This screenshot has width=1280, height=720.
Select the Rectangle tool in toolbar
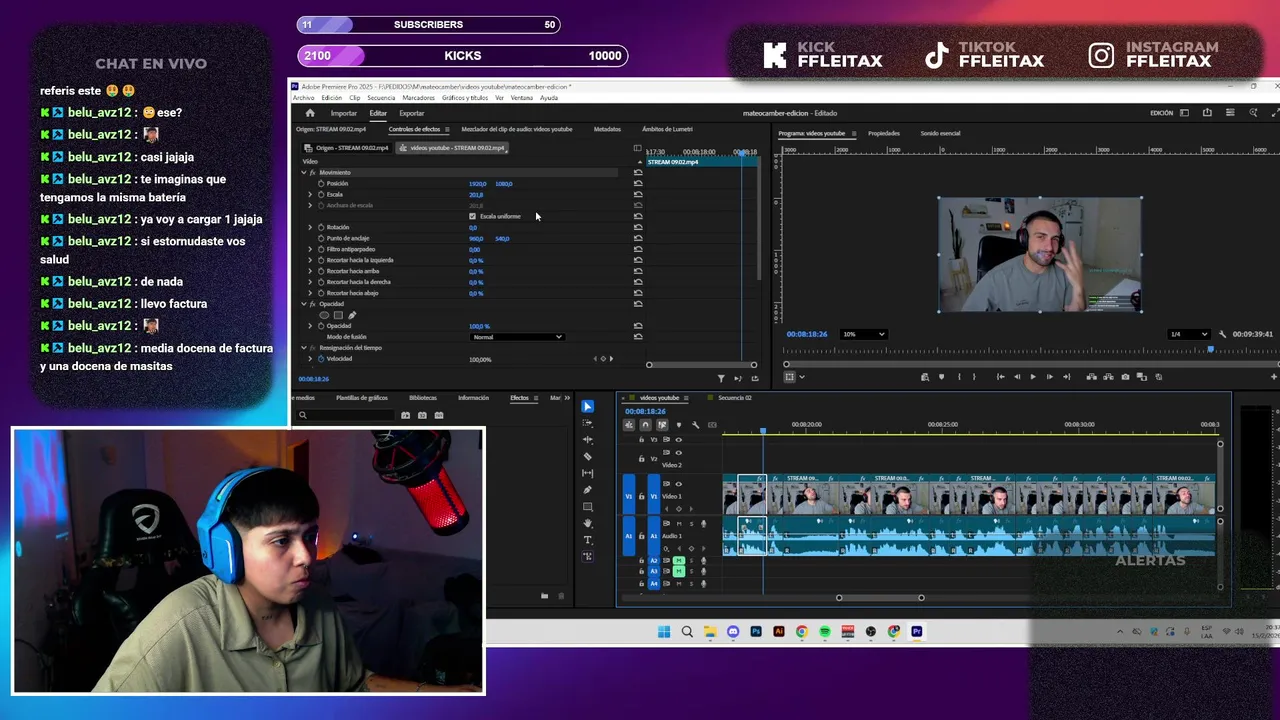(x=587, y=507)
